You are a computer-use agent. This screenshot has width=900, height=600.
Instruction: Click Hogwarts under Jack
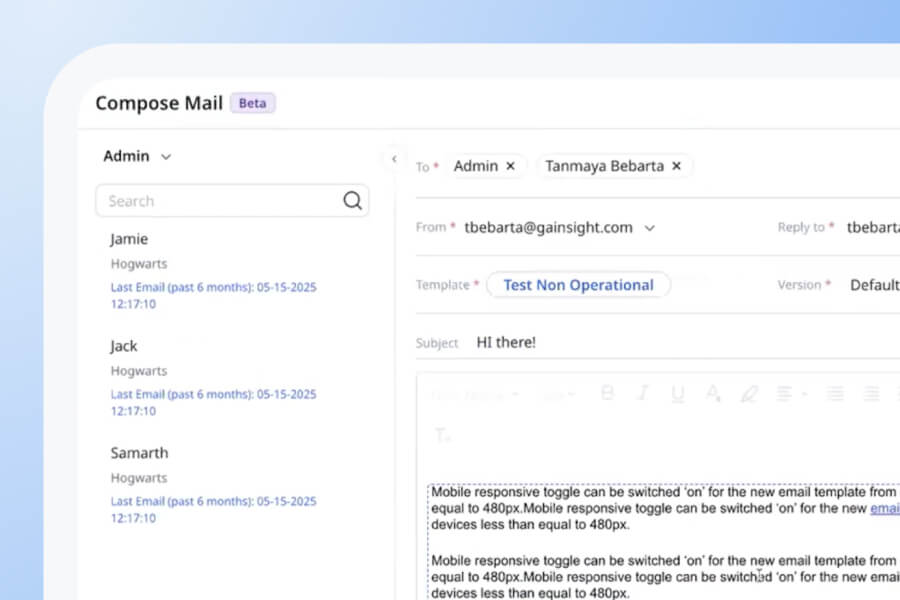139,371
